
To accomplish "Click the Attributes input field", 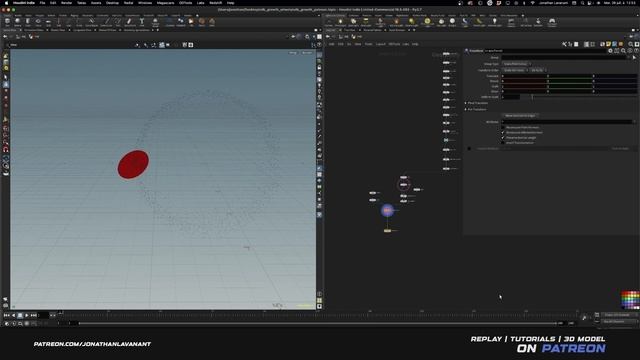I will (567, 122).
